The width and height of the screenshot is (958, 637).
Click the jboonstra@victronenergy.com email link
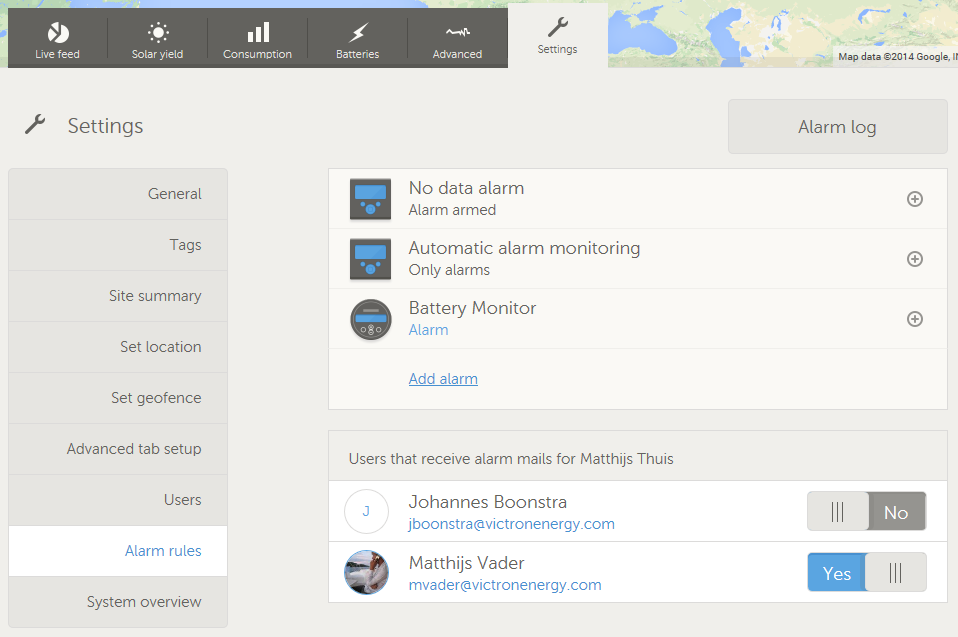point(511,524)
